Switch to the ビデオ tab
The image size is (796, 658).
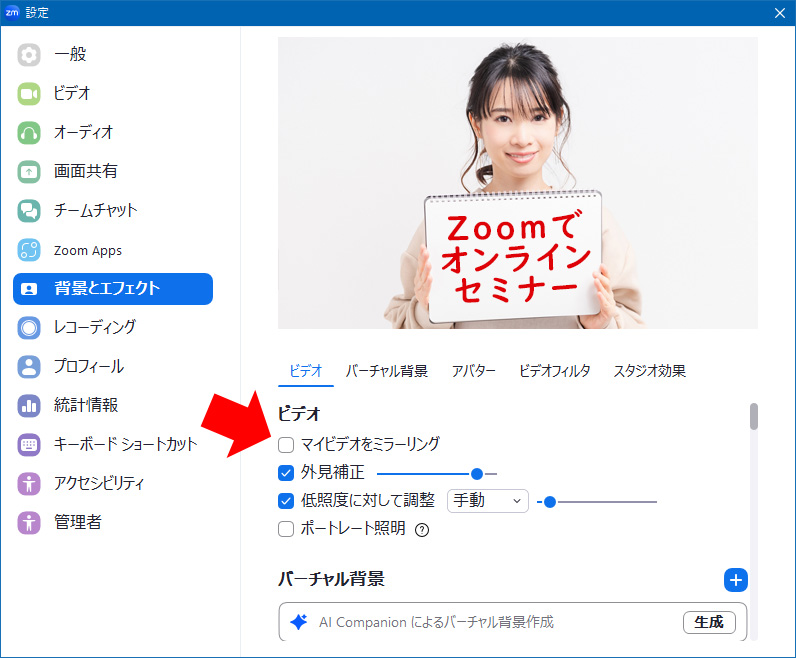(306, 371)
